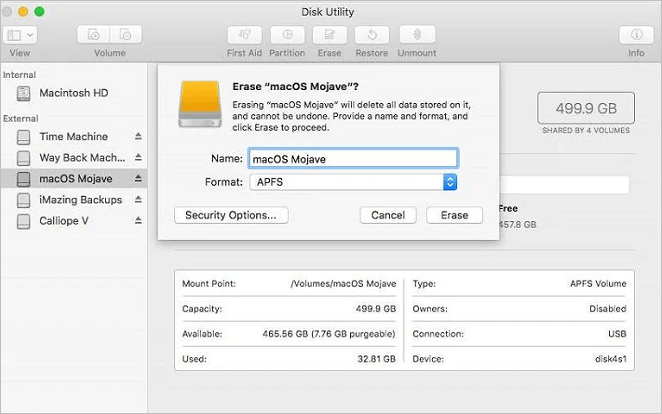This screenshot has width=662, height=414.
Task: Click the iMazing Backups drive icon
Action: tap(24, 200)
